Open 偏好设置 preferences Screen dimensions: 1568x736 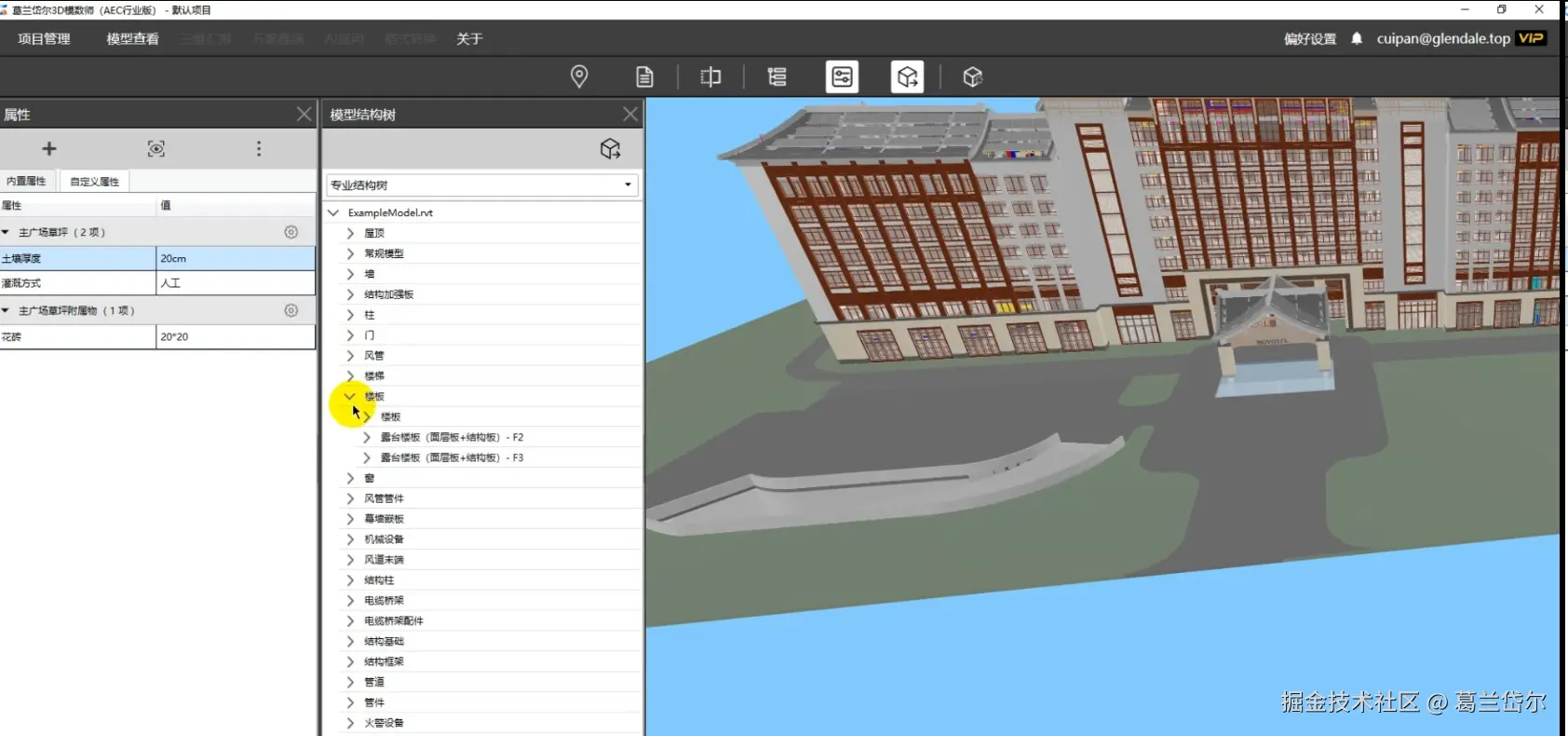tap(1310, 39)
